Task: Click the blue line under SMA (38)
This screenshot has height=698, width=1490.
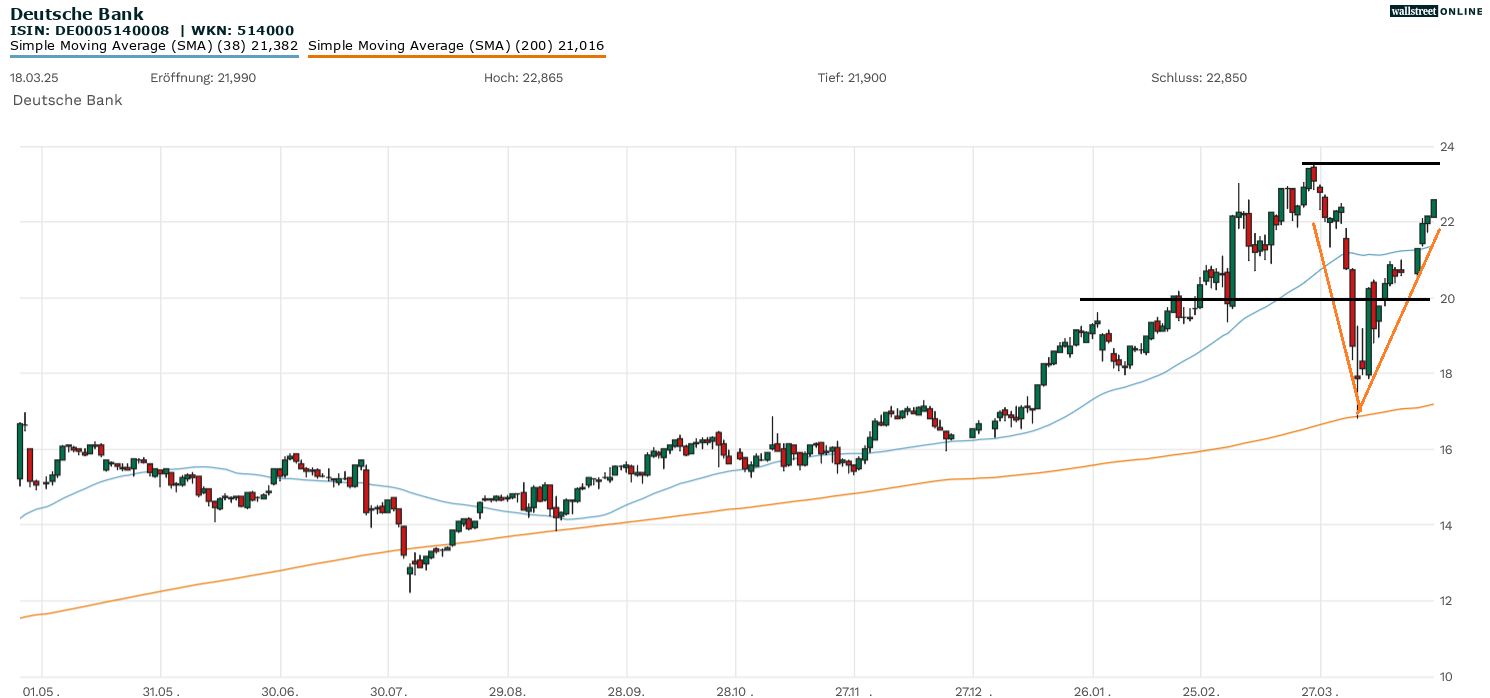Action: pos(154,56)
